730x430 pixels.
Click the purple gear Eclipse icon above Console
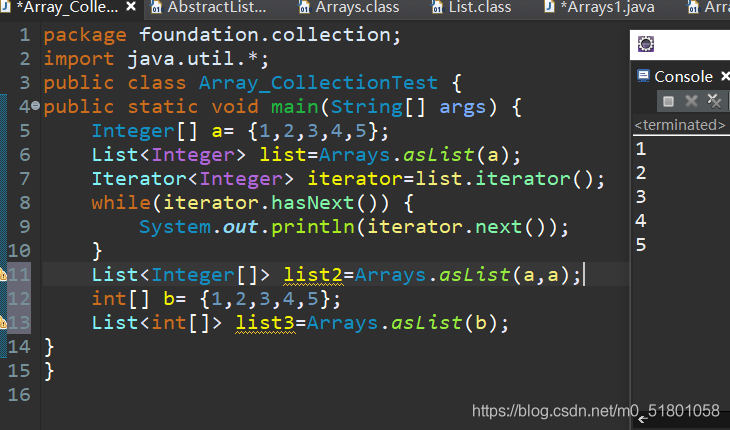[646, 44]
